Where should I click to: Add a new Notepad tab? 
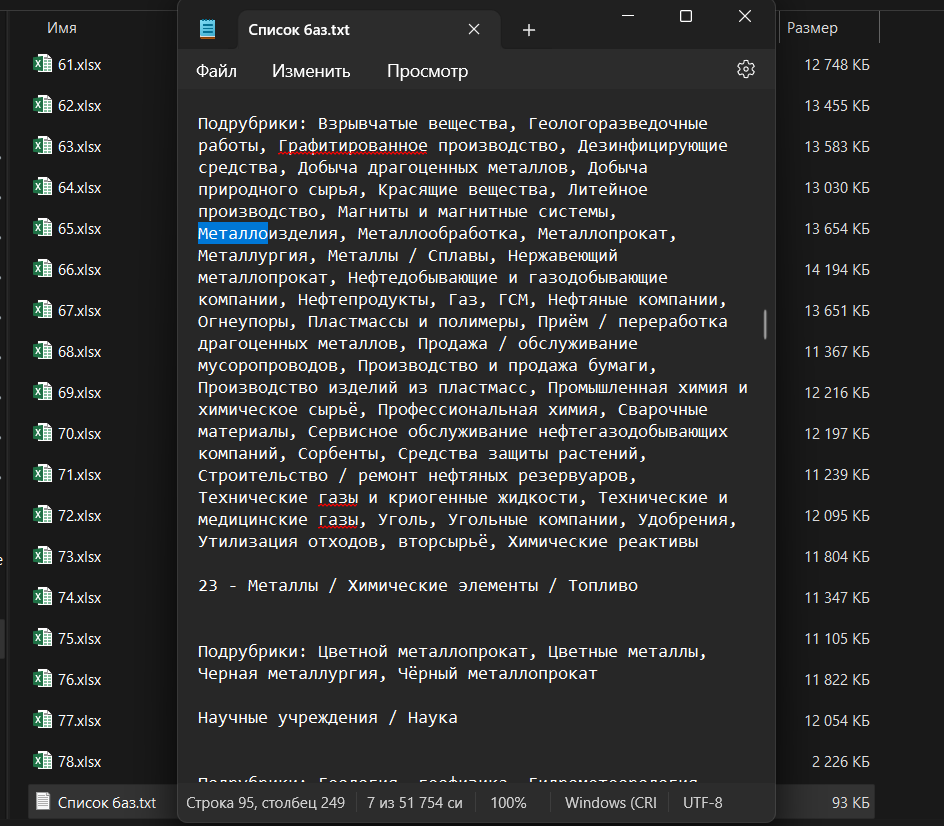[529, 30]
